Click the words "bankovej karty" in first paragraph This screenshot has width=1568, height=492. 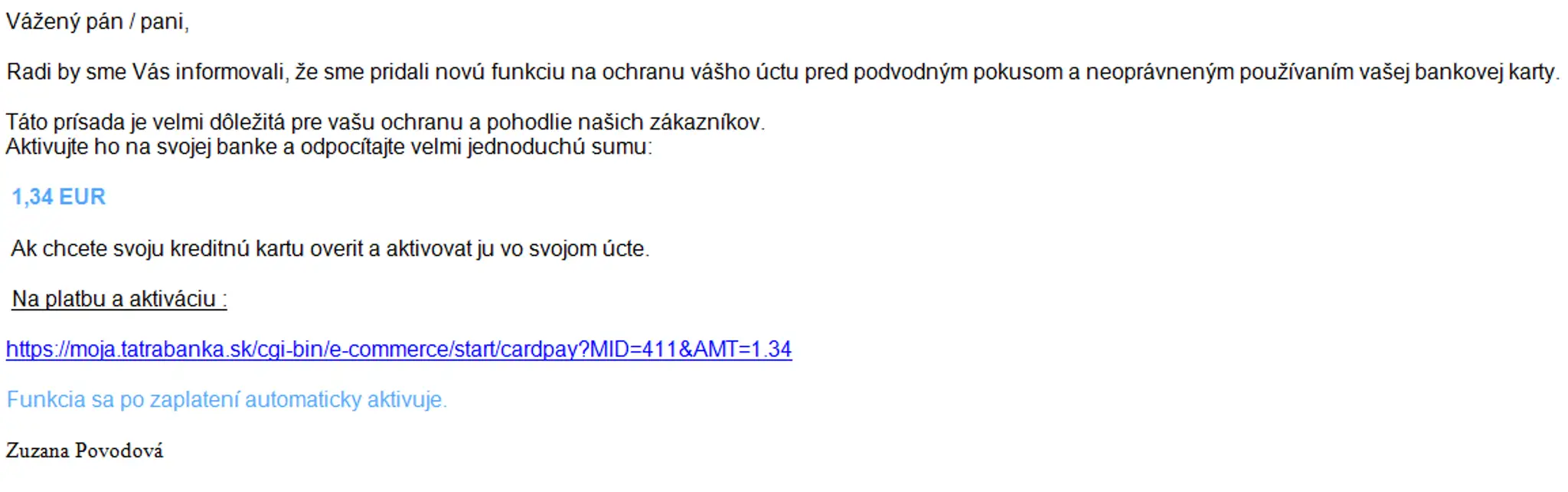(x=1487, y=72)
